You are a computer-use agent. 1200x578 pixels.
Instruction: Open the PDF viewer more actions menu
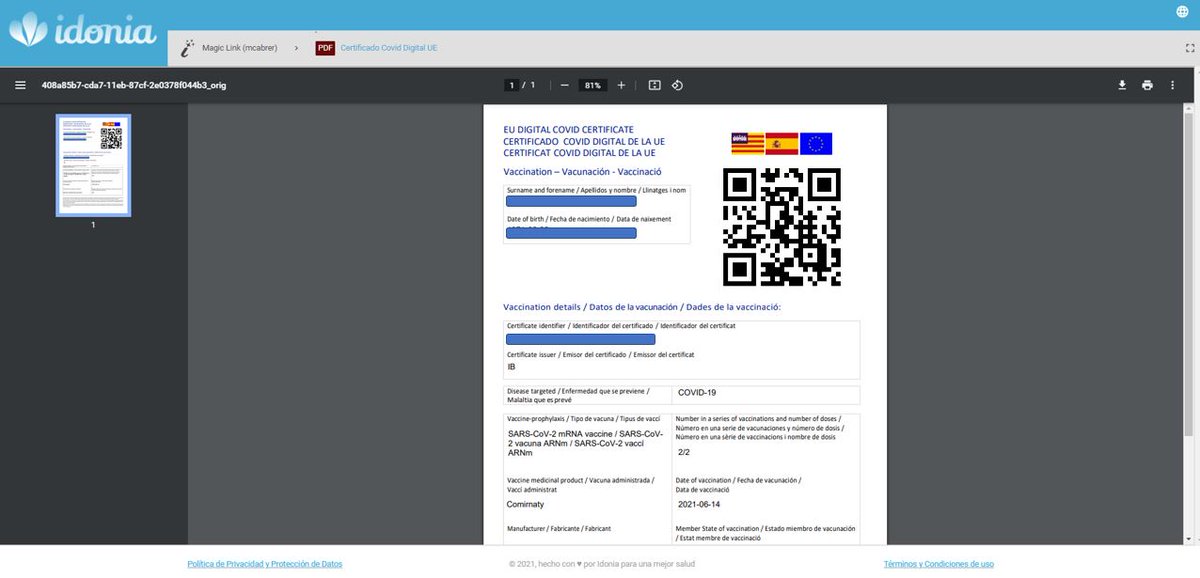point(1173,85)
